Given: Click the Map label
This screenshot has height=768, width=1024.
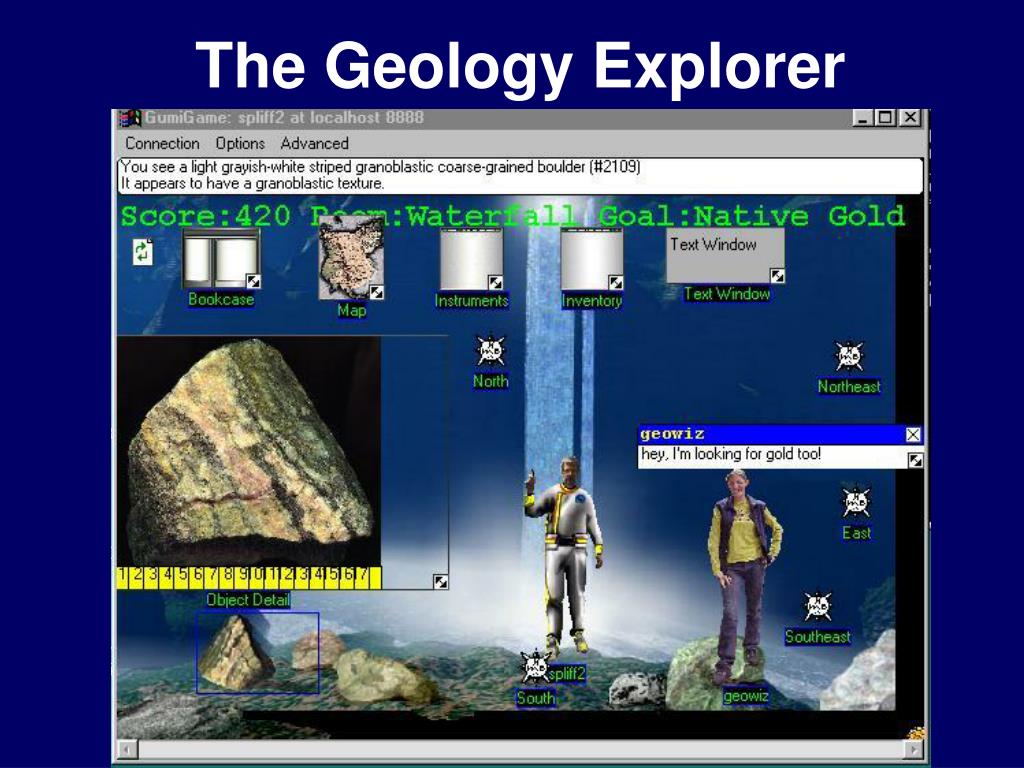Looking at the screenshot, I should click(351, 310).
